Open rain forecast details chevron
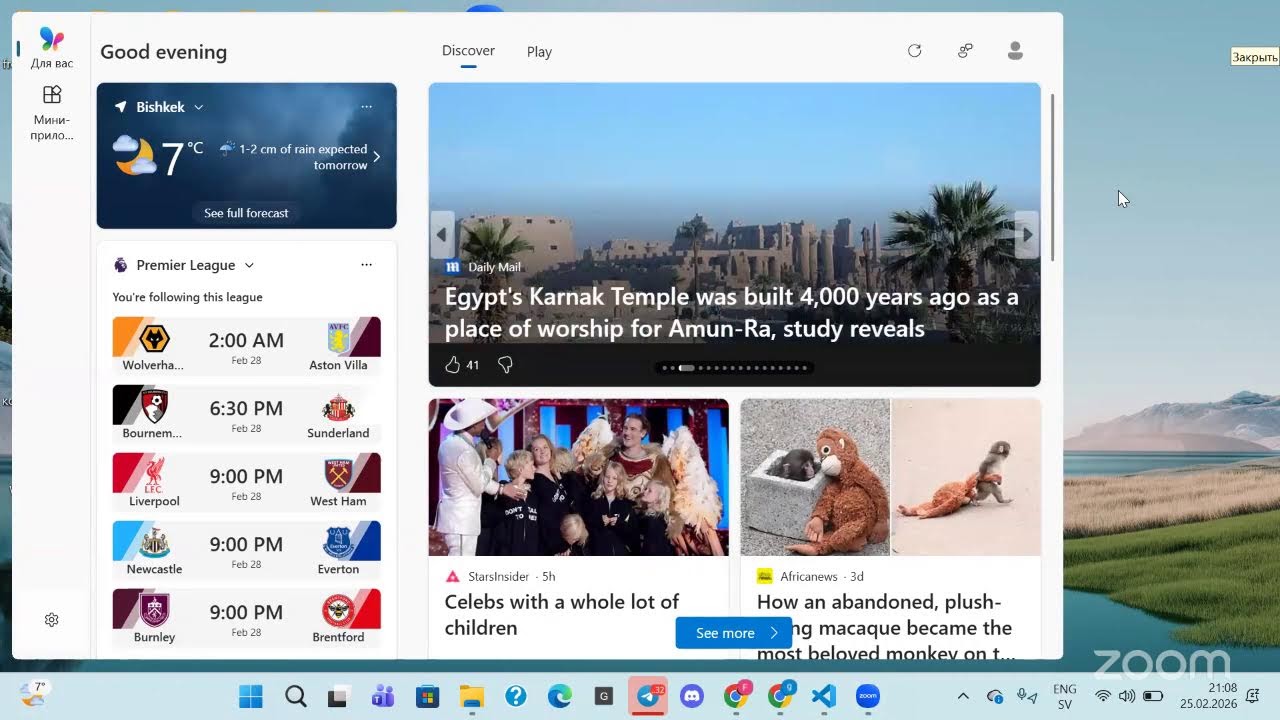The width and height of the screenshot is (1280, 720). pyautogui.click(x=376, y=157)
